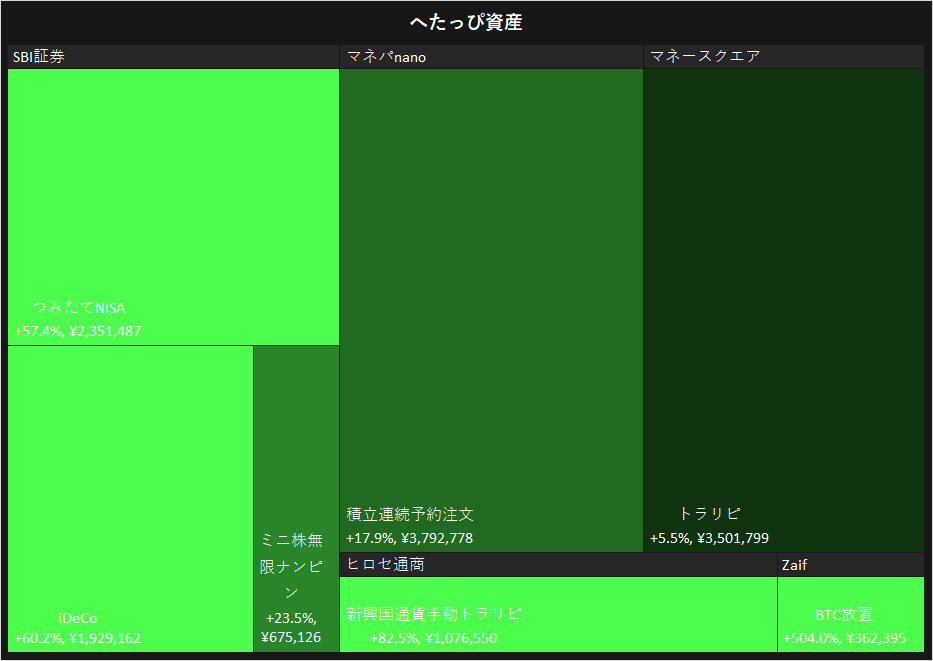Select the マネパnano group header

[491, 57]
